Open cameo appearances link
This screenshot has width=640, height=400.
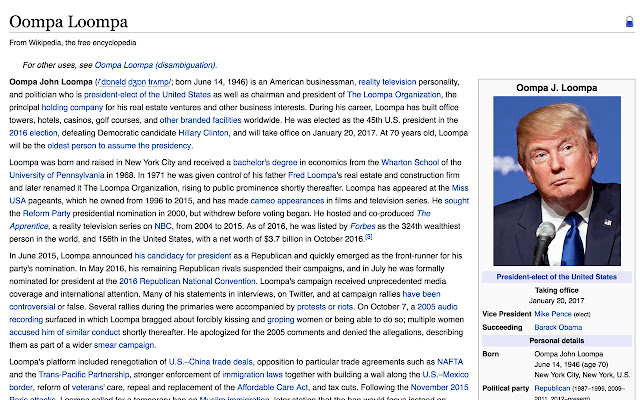pyautogui.click(x=287, y=201)
